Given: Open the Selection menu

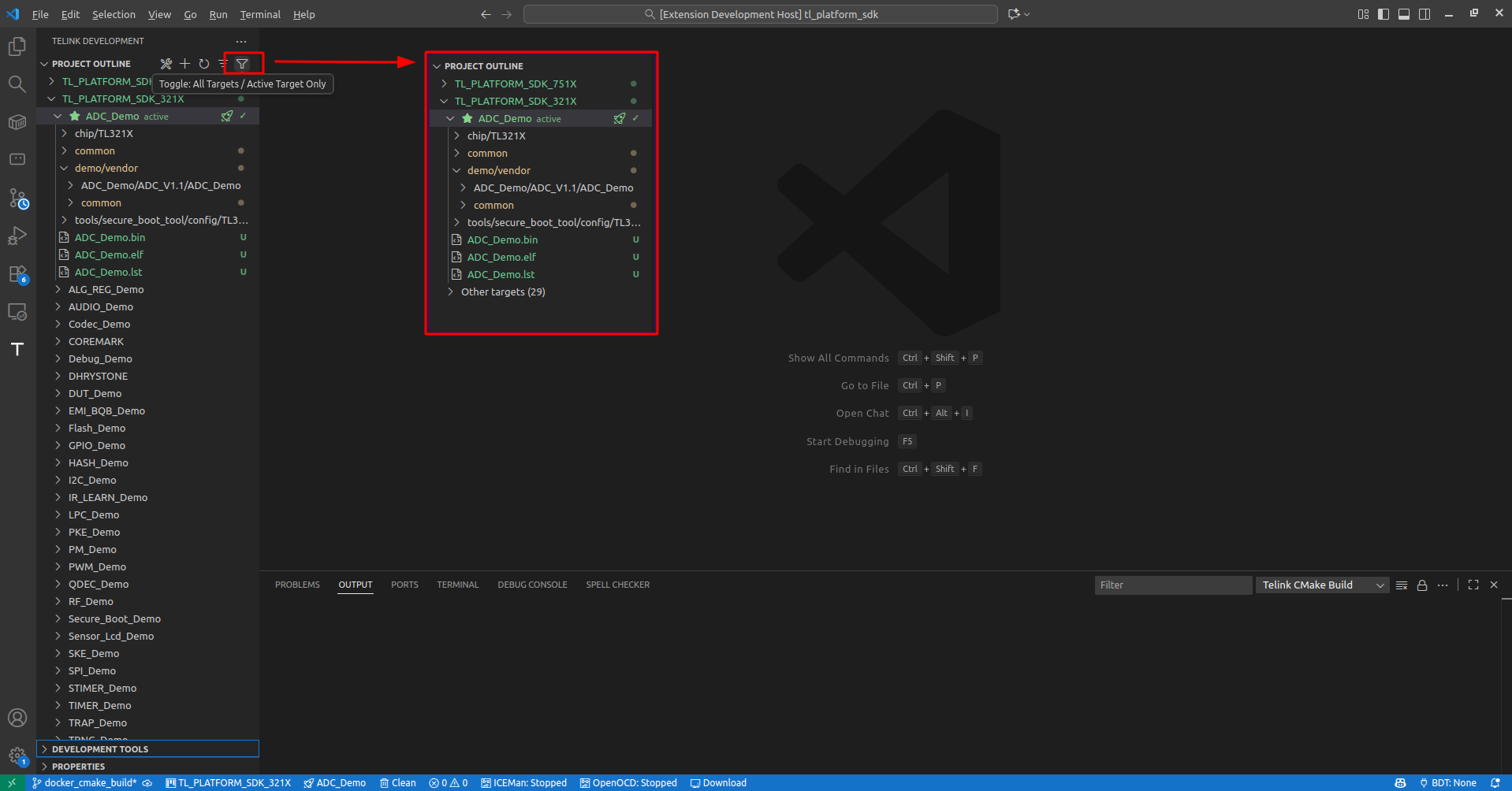Looking at the screenshot, I should click(x=114, y=14).
